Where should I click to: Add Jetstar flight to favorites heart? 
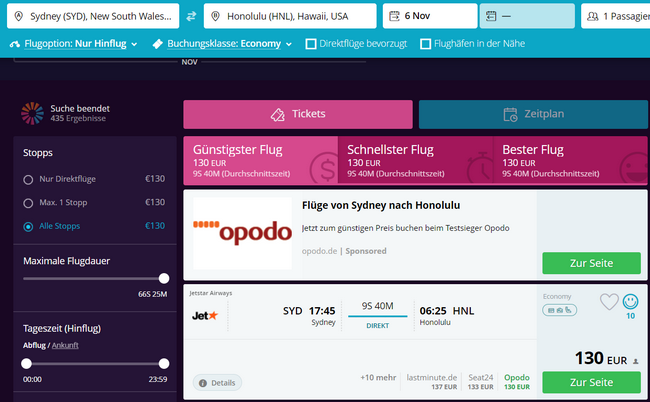click(x=609, y=302)
